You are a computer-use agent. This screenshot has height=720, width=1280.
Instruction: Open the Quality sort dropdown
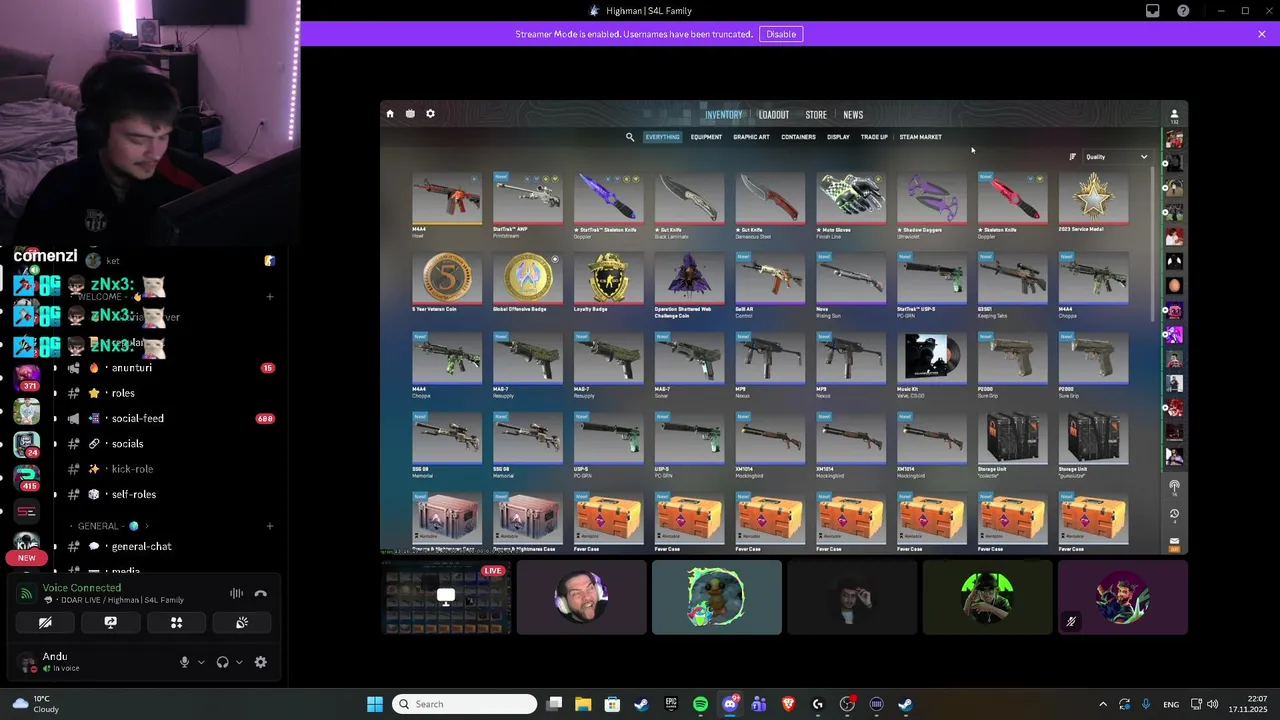point(1117,157)
